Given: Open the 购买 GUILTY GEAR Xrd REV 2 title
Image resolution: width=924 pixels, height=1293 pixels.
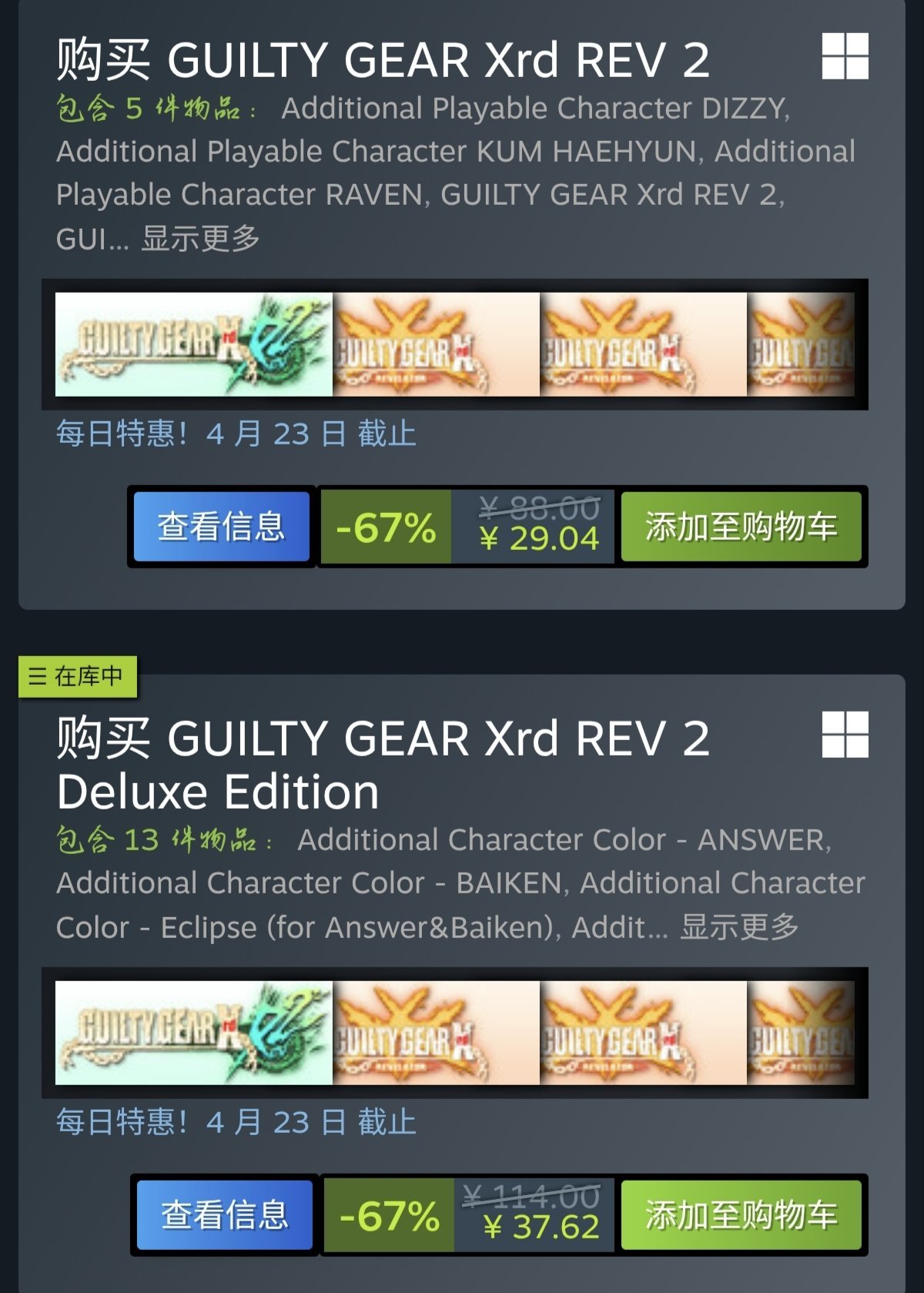Looking at the screenshot, I should coord(383,60).
